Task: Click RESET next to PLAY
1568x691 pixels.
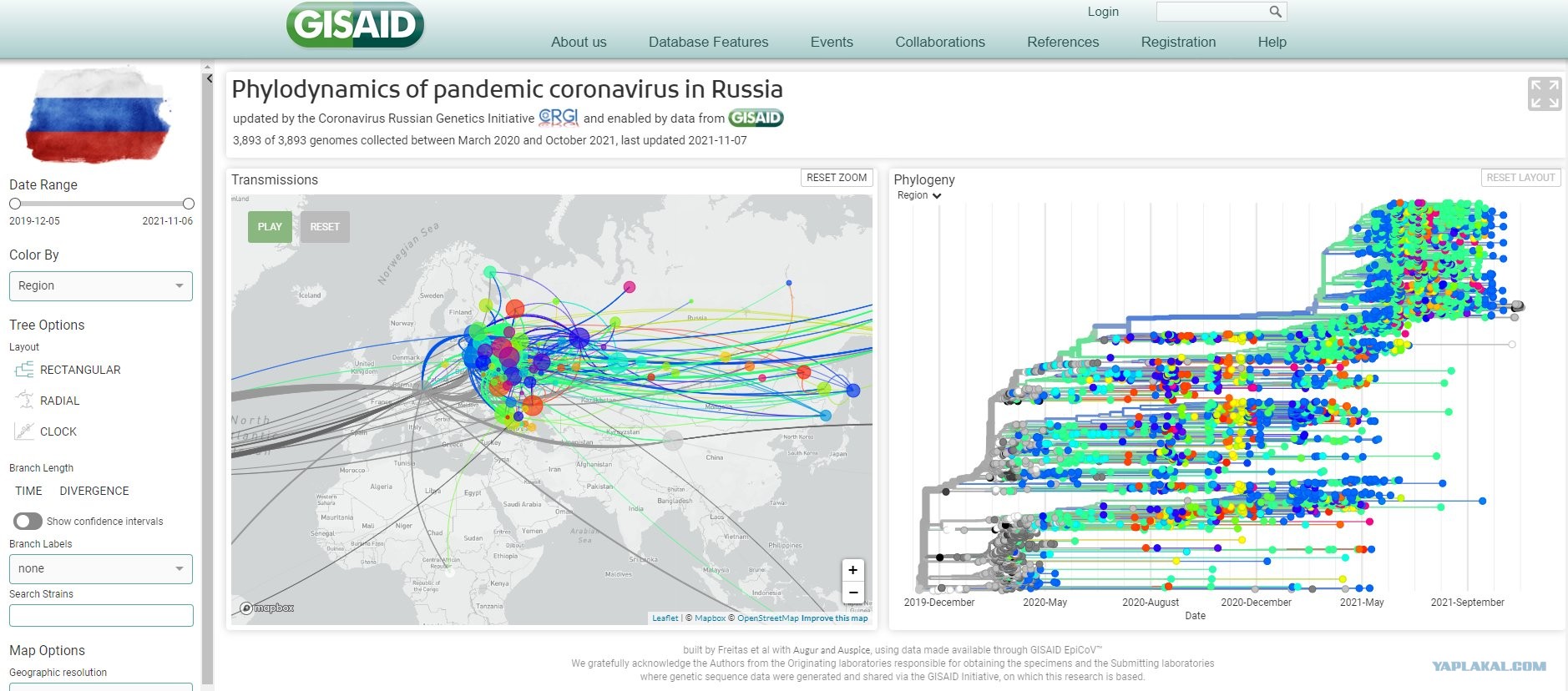Action: (x=325, y=227)
